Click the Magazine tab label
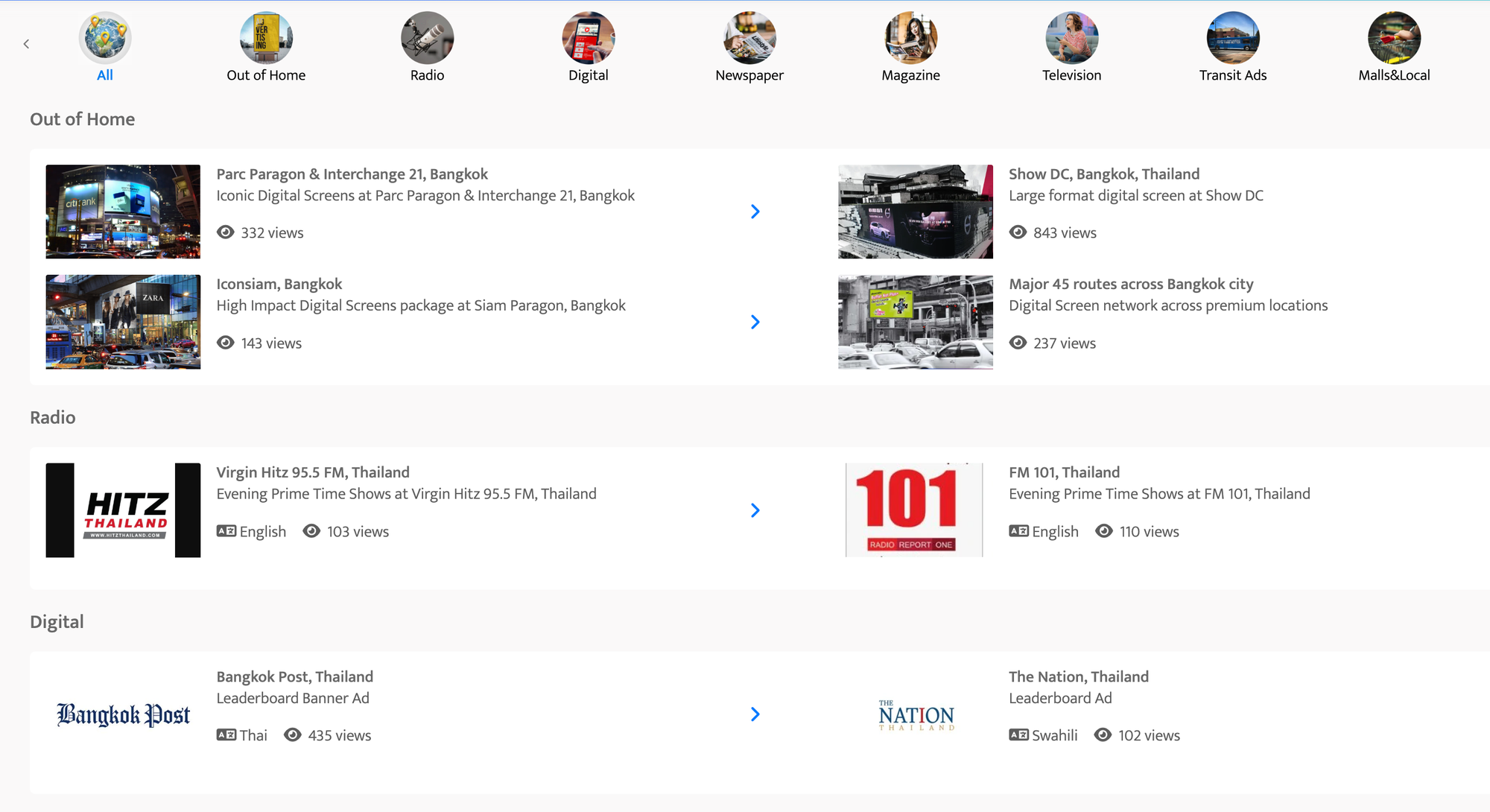Image resolution: width=1490 pixels, height=812 pixels. tap(910, 75)
